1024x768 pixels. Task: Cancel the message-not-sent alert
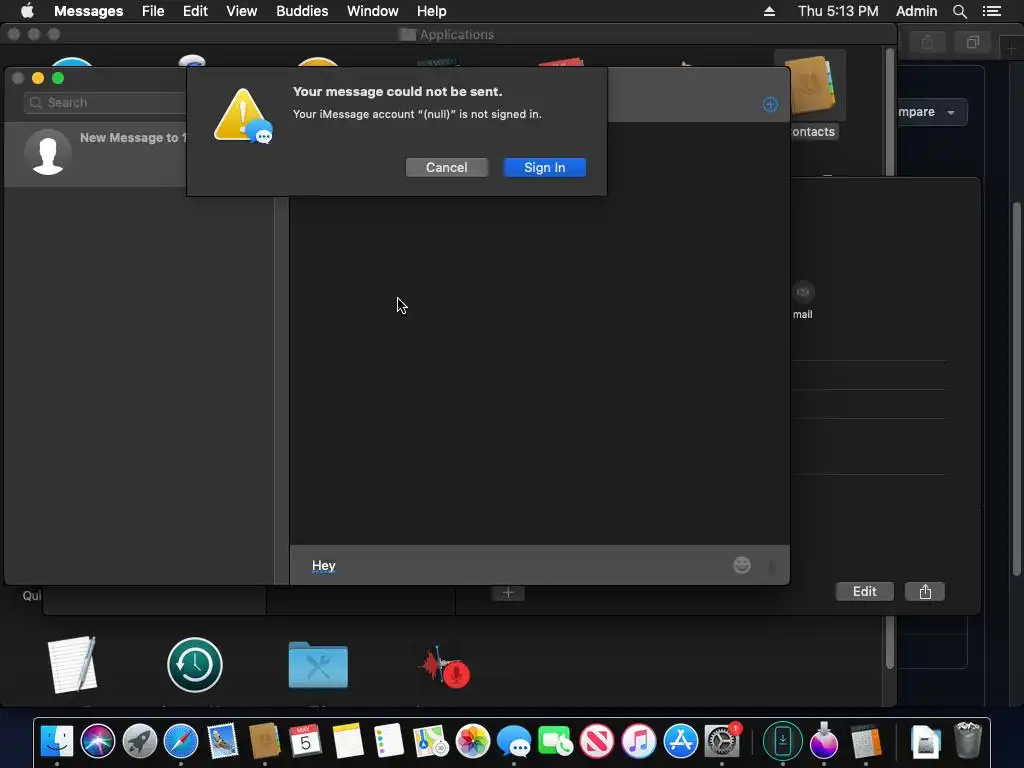point(447,167)
